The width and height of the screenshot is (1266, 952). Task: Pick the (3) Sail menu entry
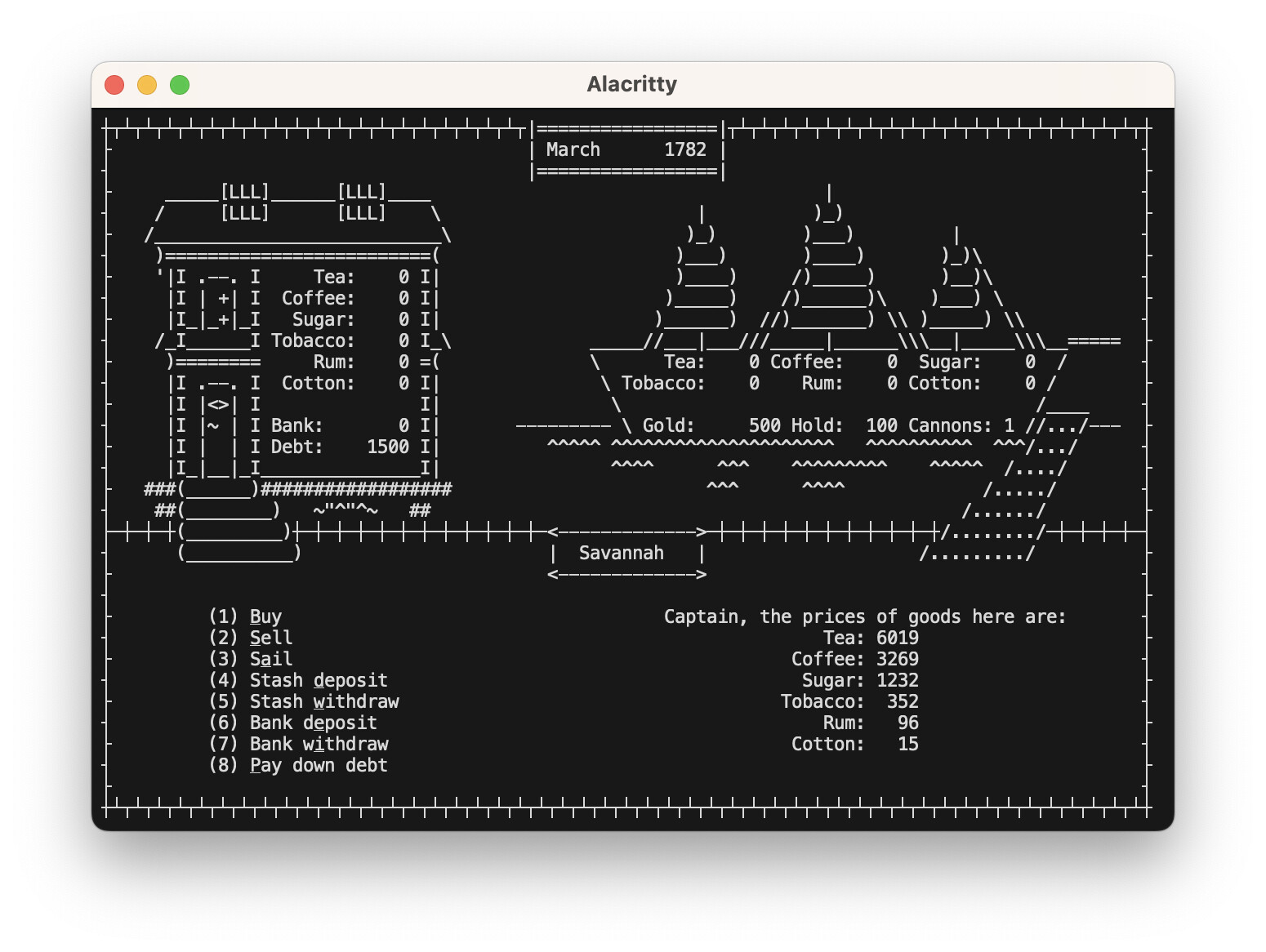(x=250, y=659)
